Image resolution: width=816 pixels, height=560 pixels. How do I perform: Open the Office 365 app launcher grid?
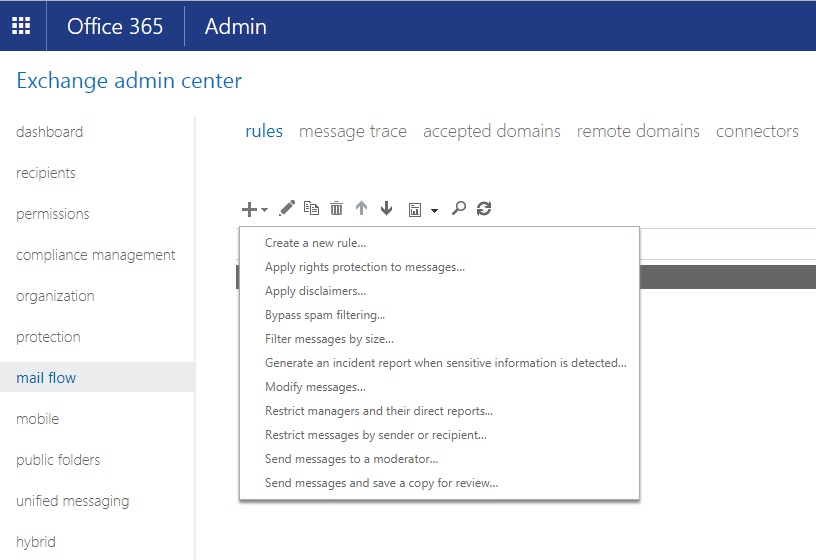[21, 26]
